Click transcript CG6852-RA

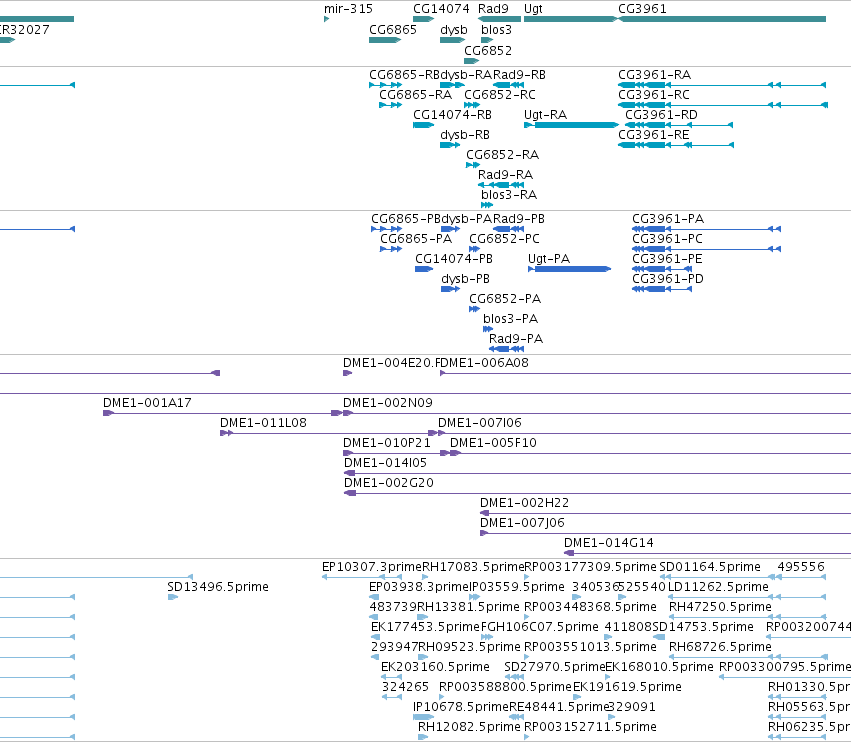pos(502,155)
